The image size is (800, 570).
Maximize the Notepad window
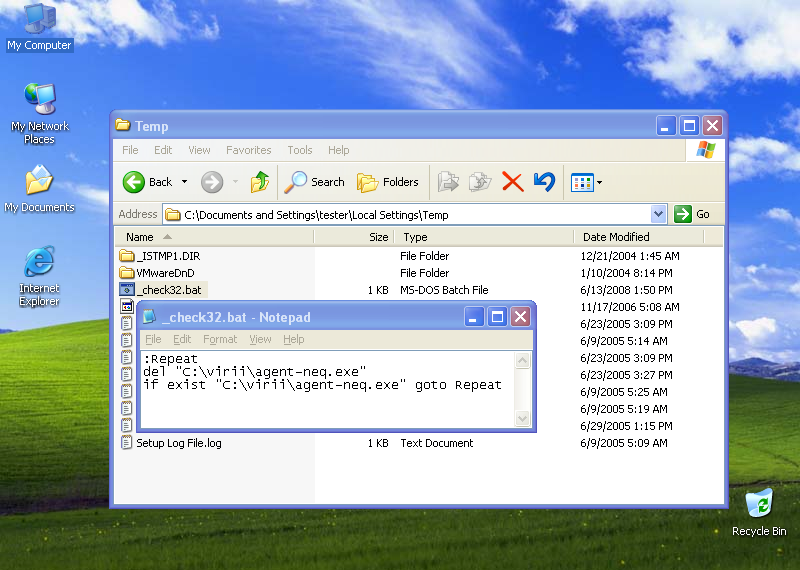click(497, 317)
